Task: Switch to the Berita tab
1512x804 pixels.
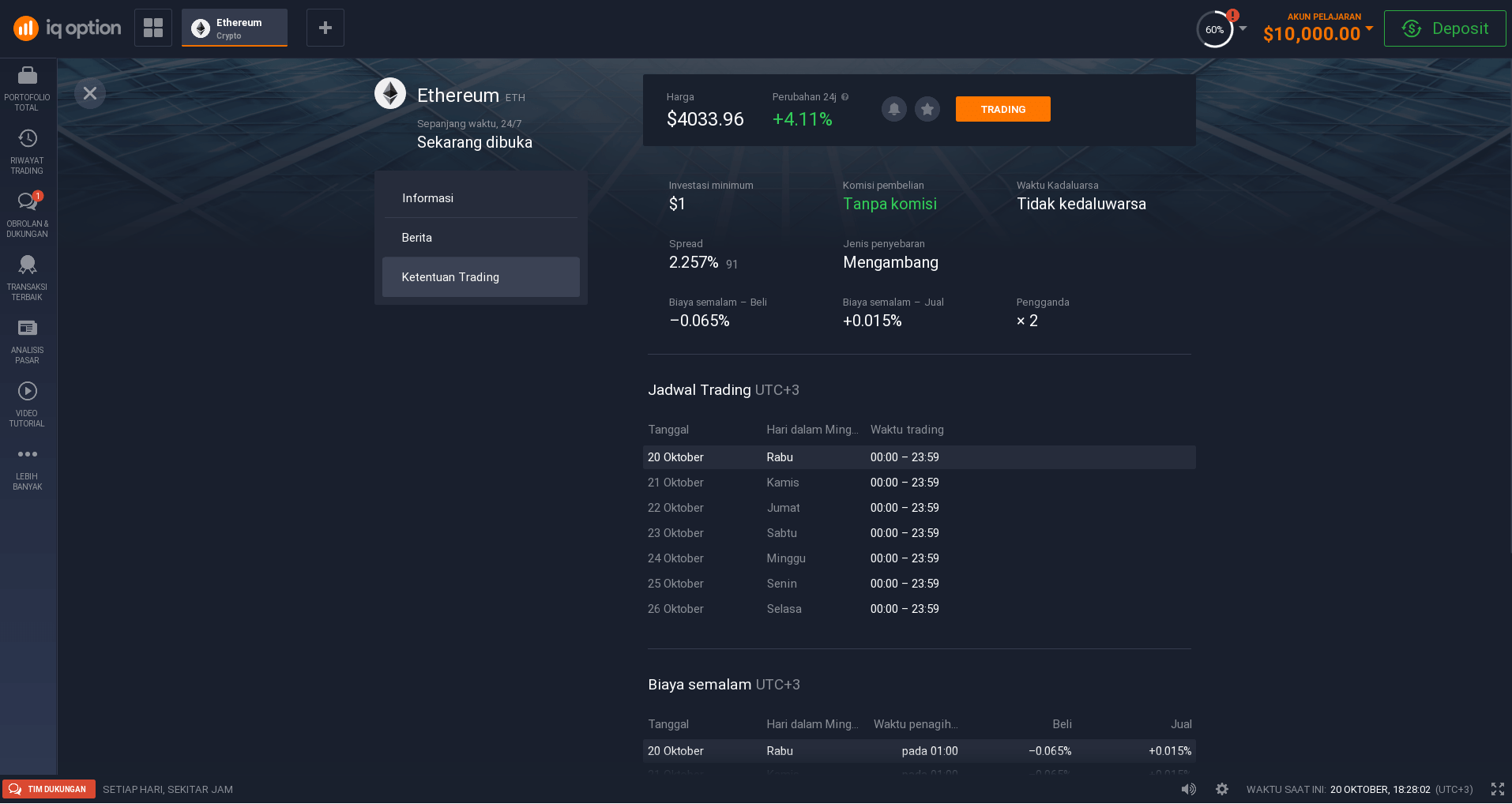Action: [417, 237]
